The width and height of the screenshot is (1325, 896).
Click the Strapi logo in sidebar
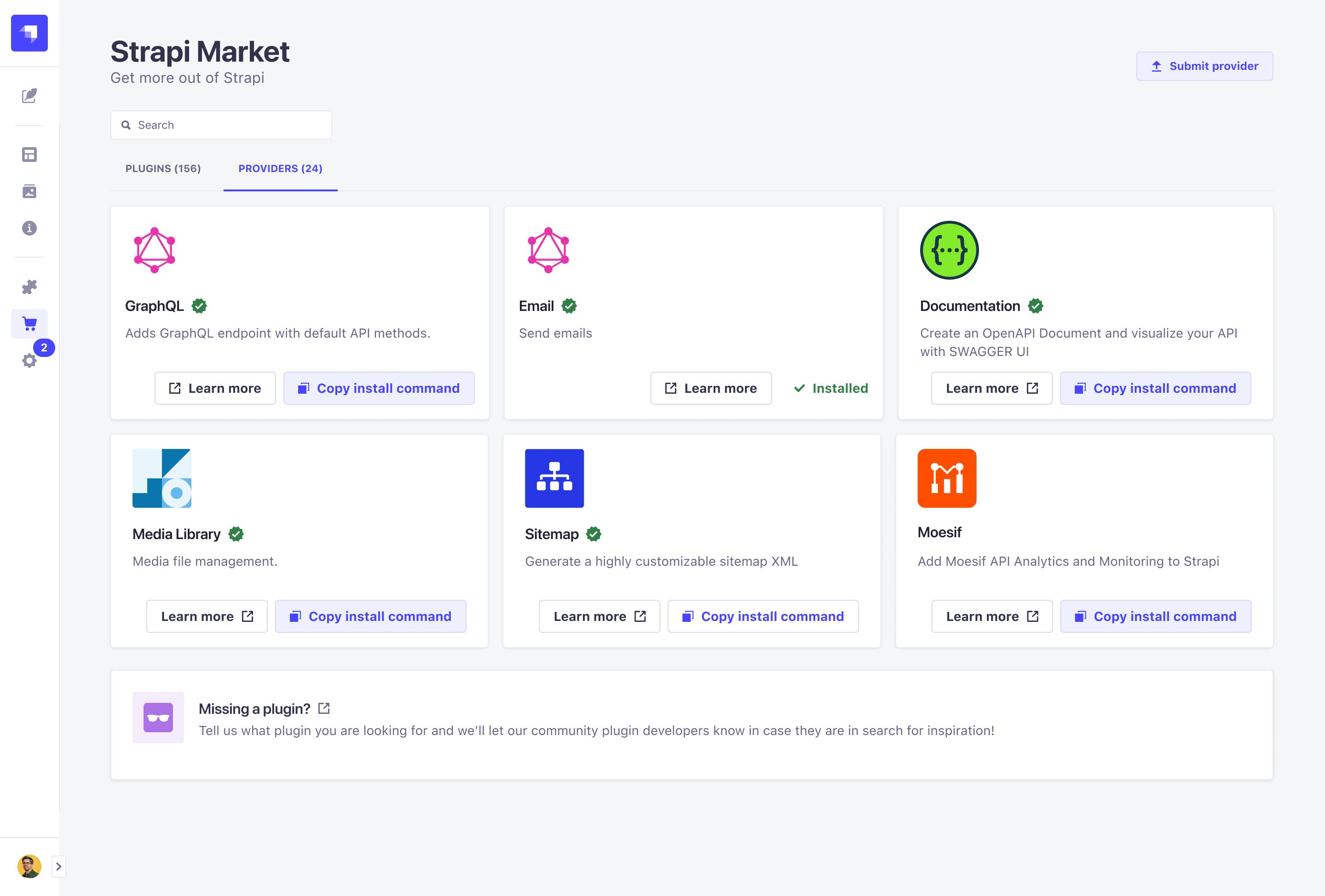(29, 33)
